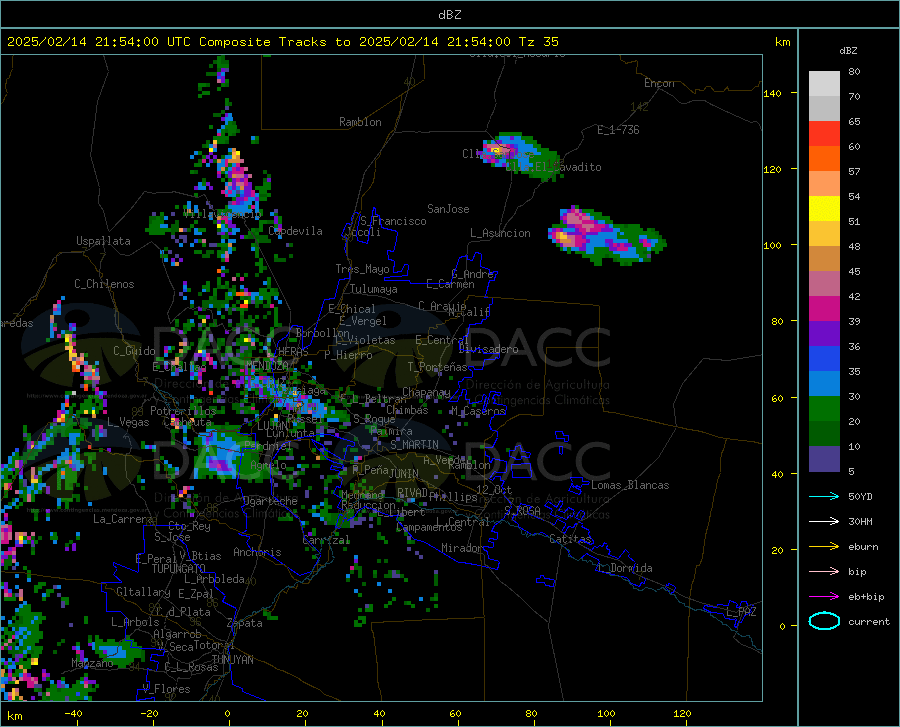This screenshot has height=727, width=900.
Task: Click the 50YD legend label
Action: [860, 496]
